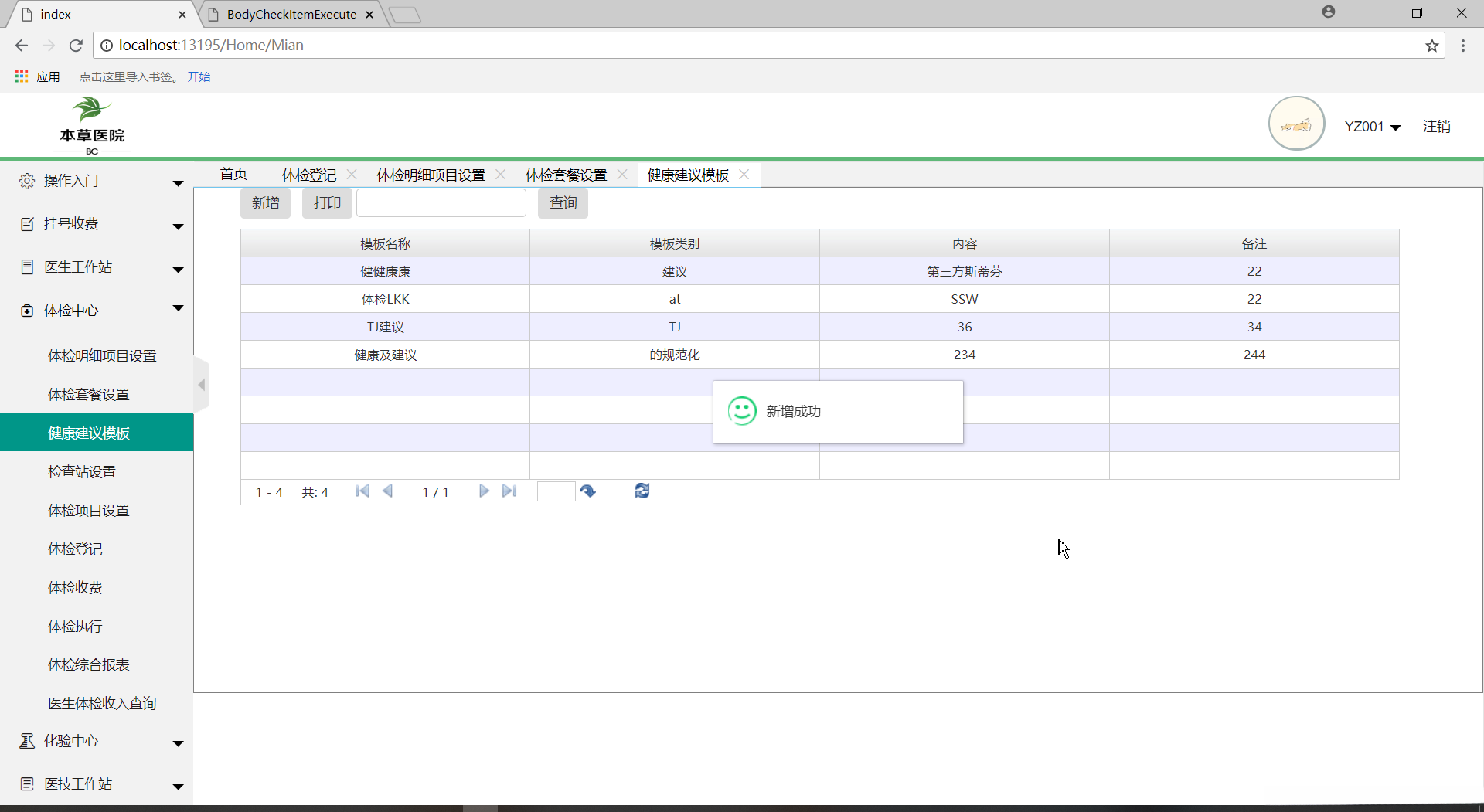Image resolution: width=1484 pixels, height=812 pixels.
Task: Expand the 化验中心 menu
Action: click(179, 743)
